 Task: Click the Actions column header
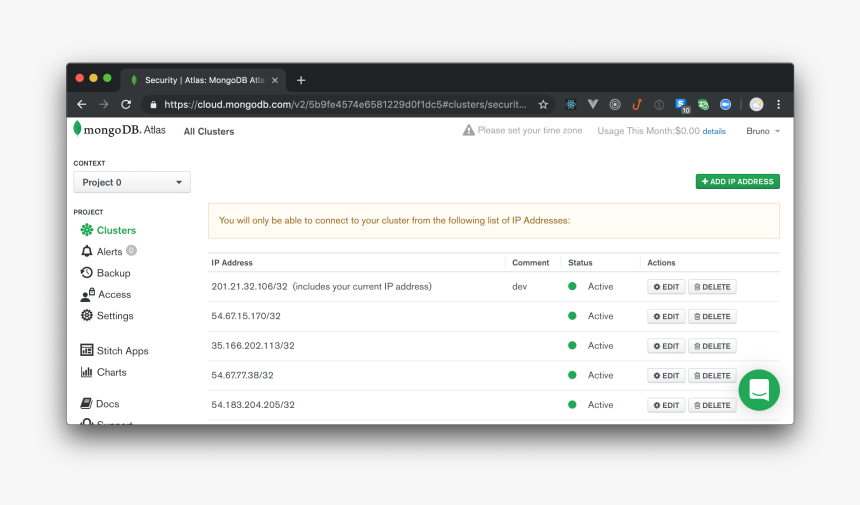[x=661, y=263]
